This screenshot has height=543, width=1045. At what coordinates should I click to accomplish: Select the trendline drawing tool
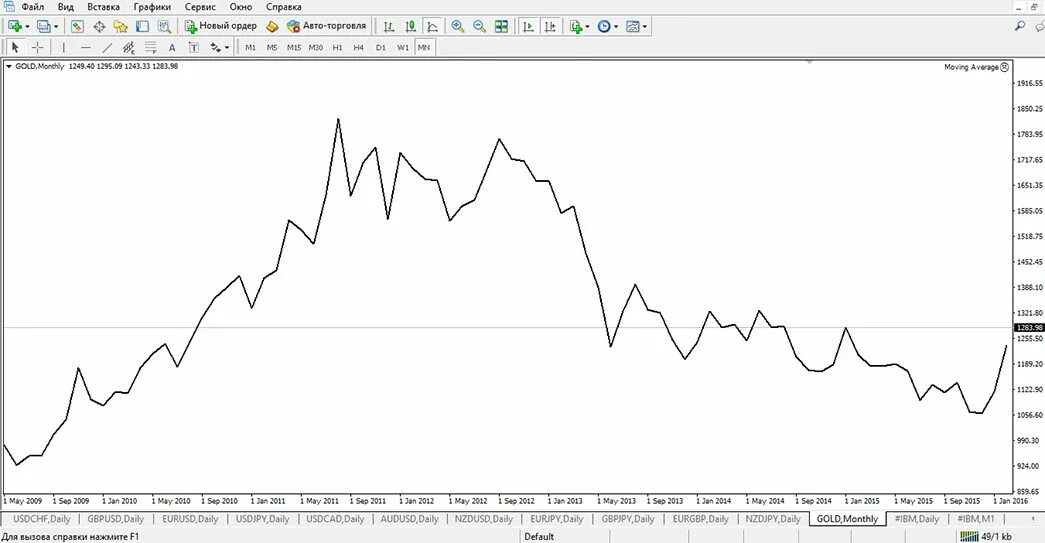107,47
